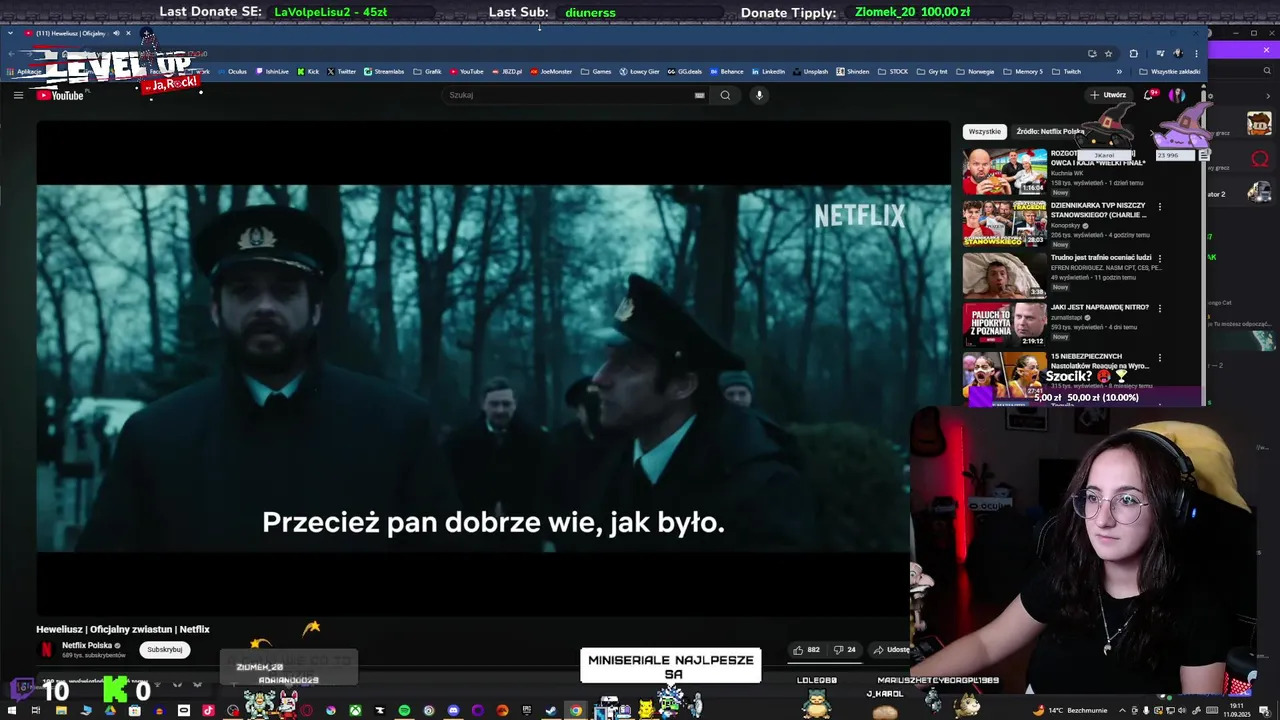Select the Wszystkie filter chip
The height and width of the screenshot is (720, 1280).
coord(984,131)
